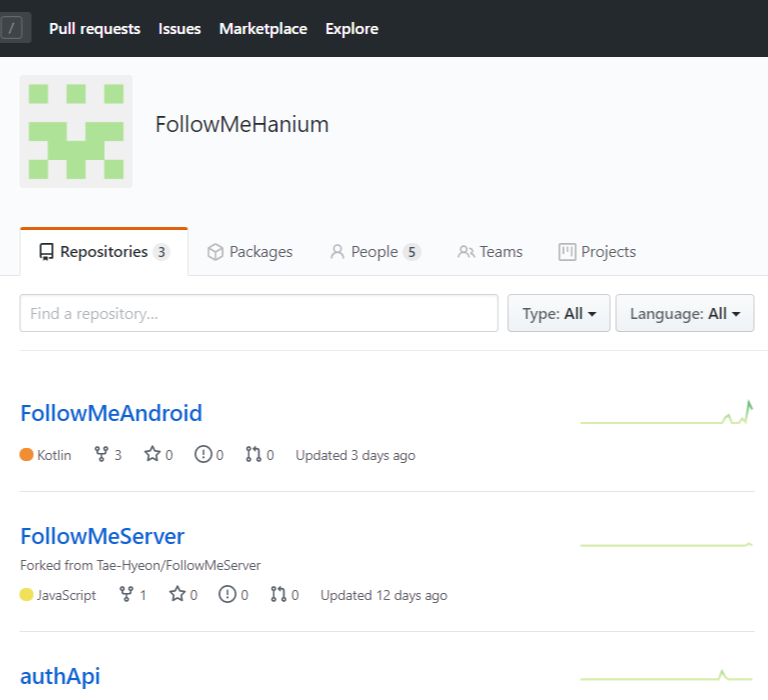Open Tae-Hyeon/FollowMeServer fork source link
The image size is (768, 700).
coord(179,565)
